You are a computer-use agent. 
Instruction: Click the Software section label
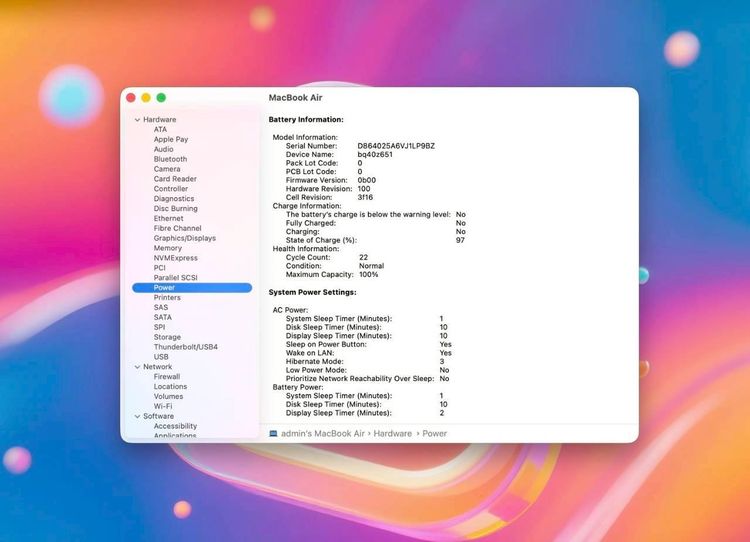[158, 416]
